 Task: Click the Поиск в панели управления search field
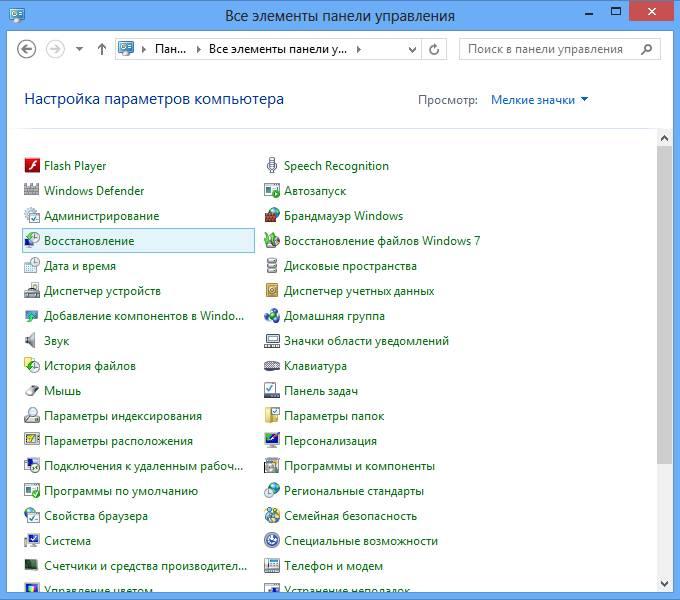560,49
